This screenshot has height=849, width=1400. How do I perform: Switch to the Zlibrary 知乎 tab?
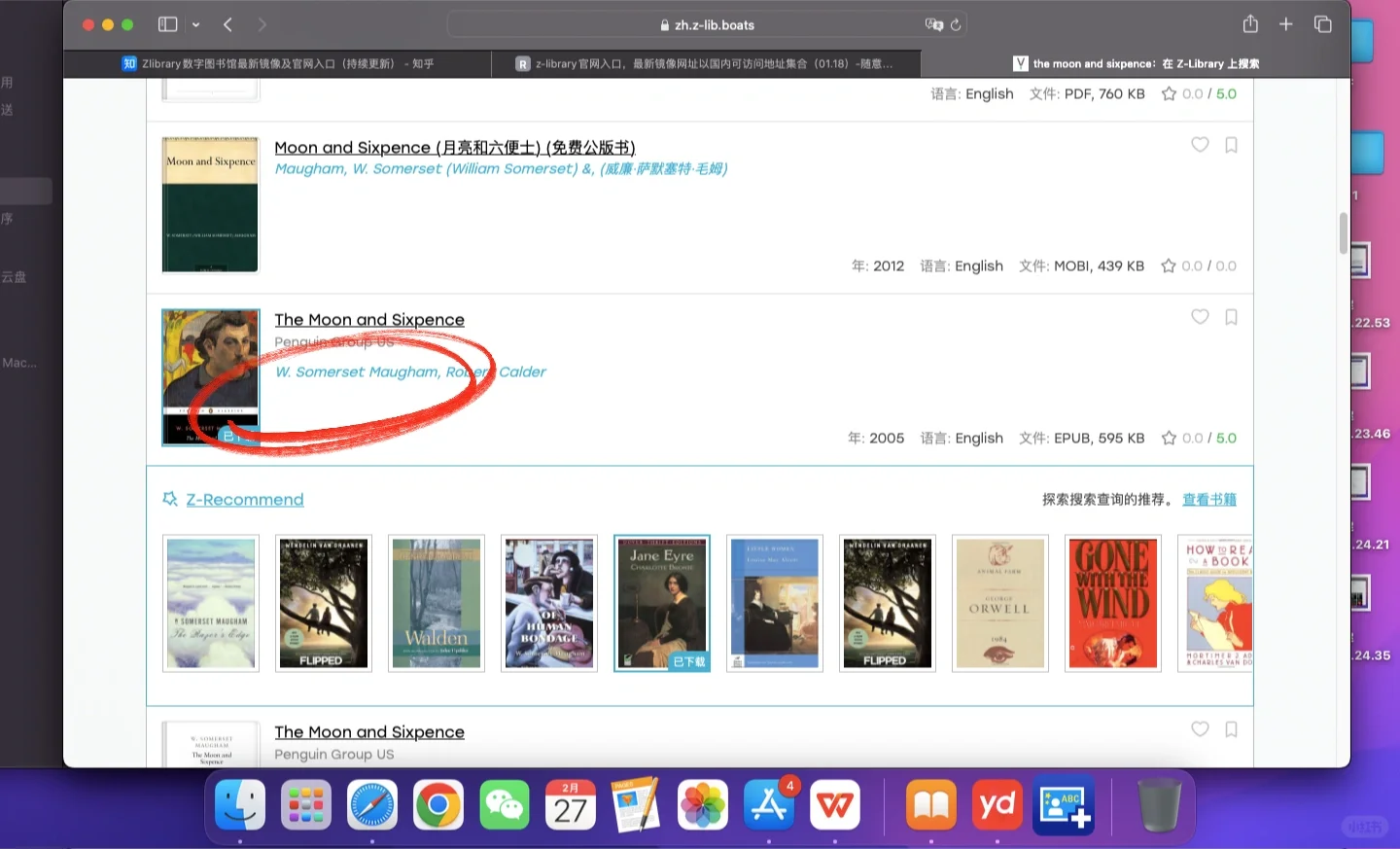[x=278, y=63]
